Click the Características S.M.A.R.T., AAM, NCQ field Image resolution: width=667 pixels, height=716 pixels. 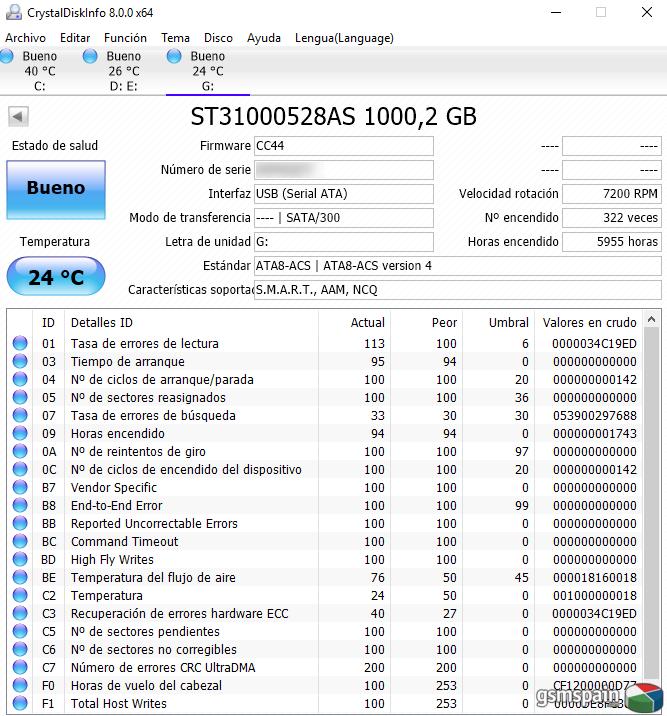(x=458, y=290)
